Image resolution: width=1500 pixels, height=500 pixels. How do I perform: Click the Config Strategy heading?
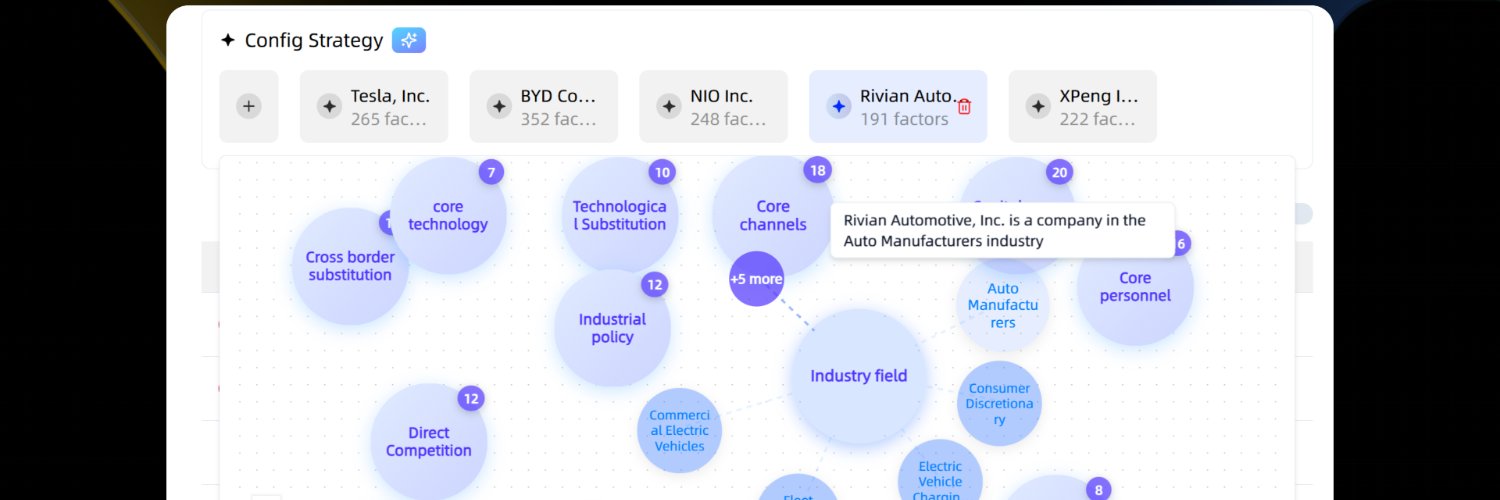313,40
